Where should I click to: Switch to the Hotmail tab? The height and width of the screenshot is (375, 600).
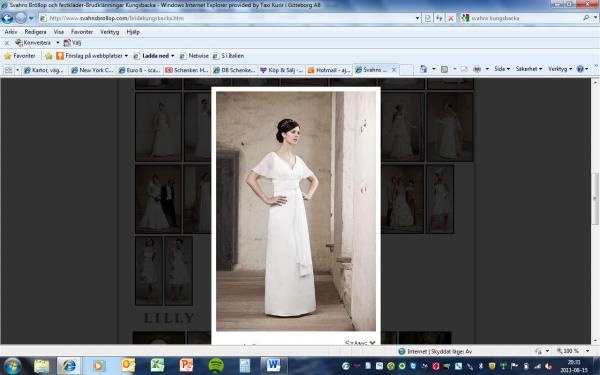[x=329, y=70]
